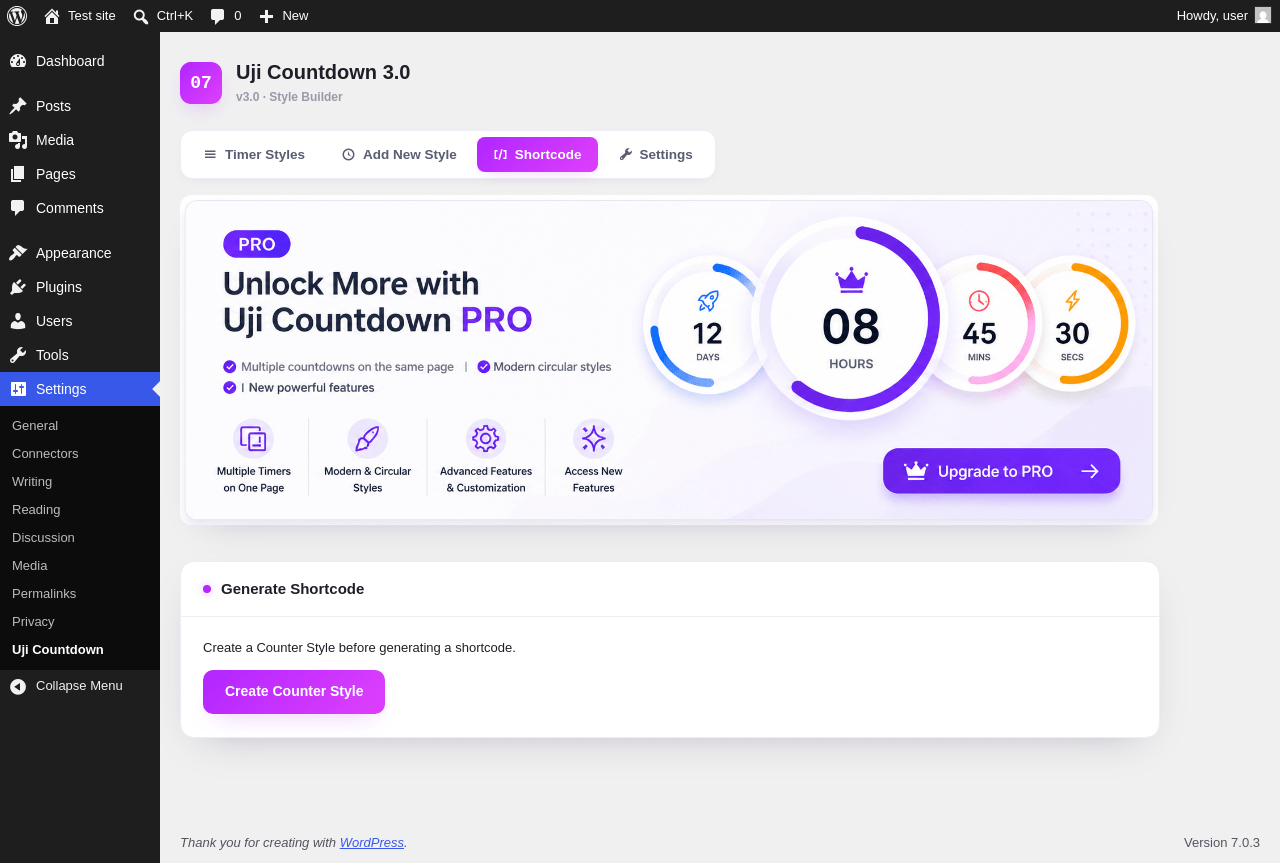Open search via the magnifier icon
Image resolution: width=1280 pixels, height=863 pixels.
tap(141, 16)
